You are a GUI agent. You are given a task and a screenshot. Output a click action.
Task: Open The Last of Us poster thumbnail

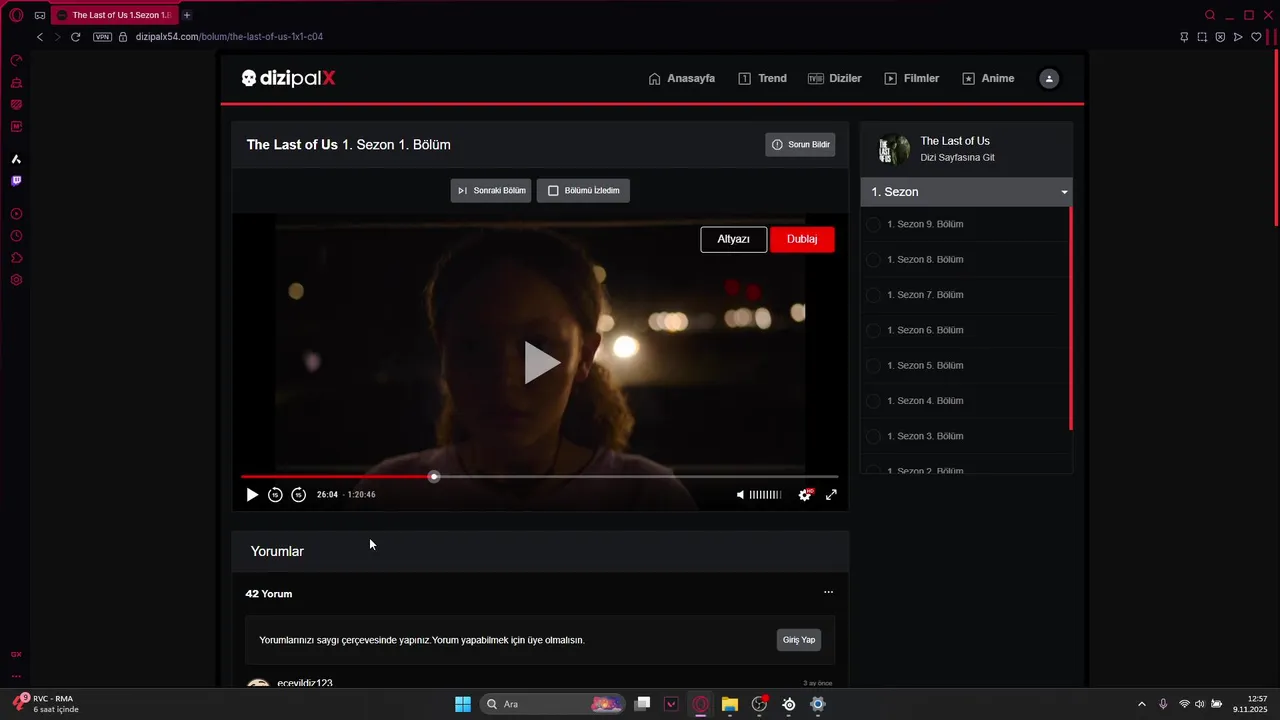(893, 150)
